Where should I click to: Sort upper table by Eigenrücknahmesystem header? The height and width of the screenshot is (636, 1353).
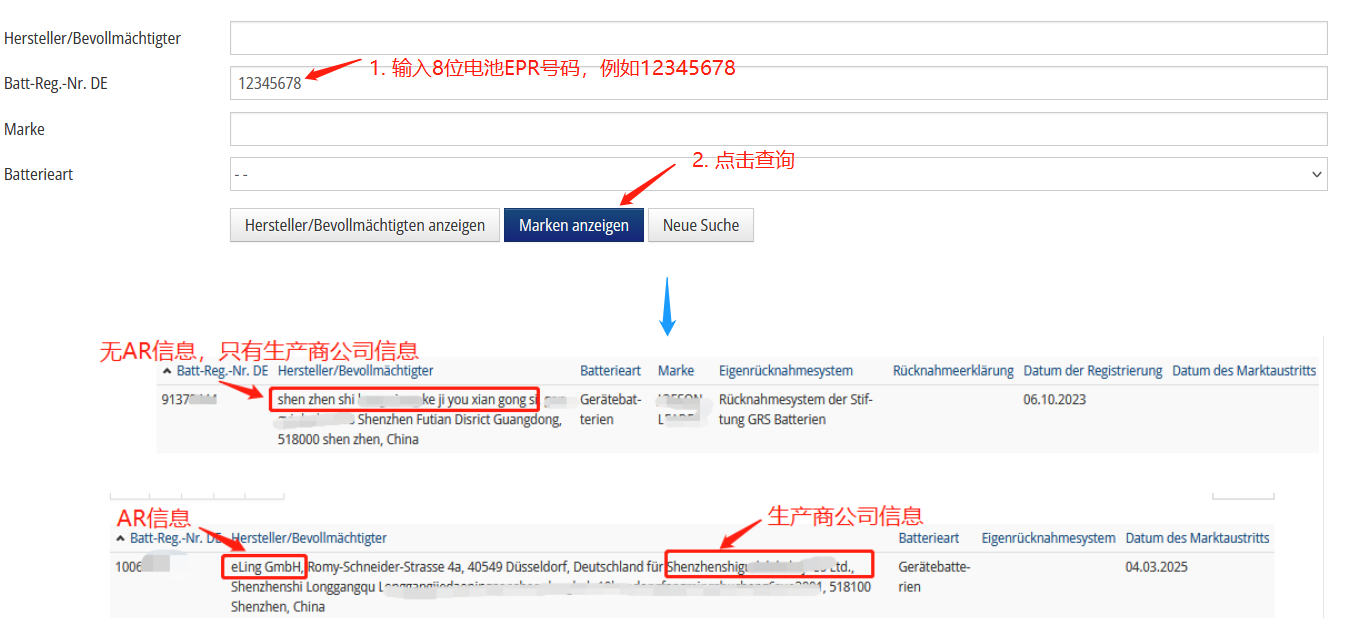point(785,371)
